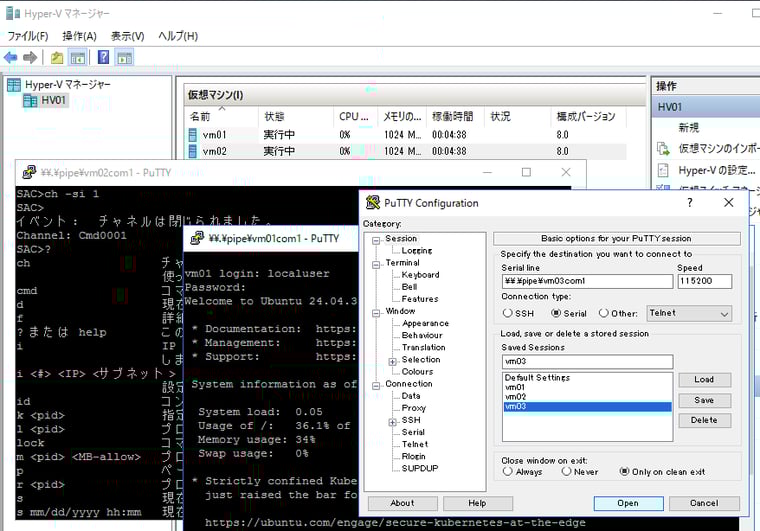Select Serial in category tree
The height and width of the screenshot is (531, 760).
413,432
